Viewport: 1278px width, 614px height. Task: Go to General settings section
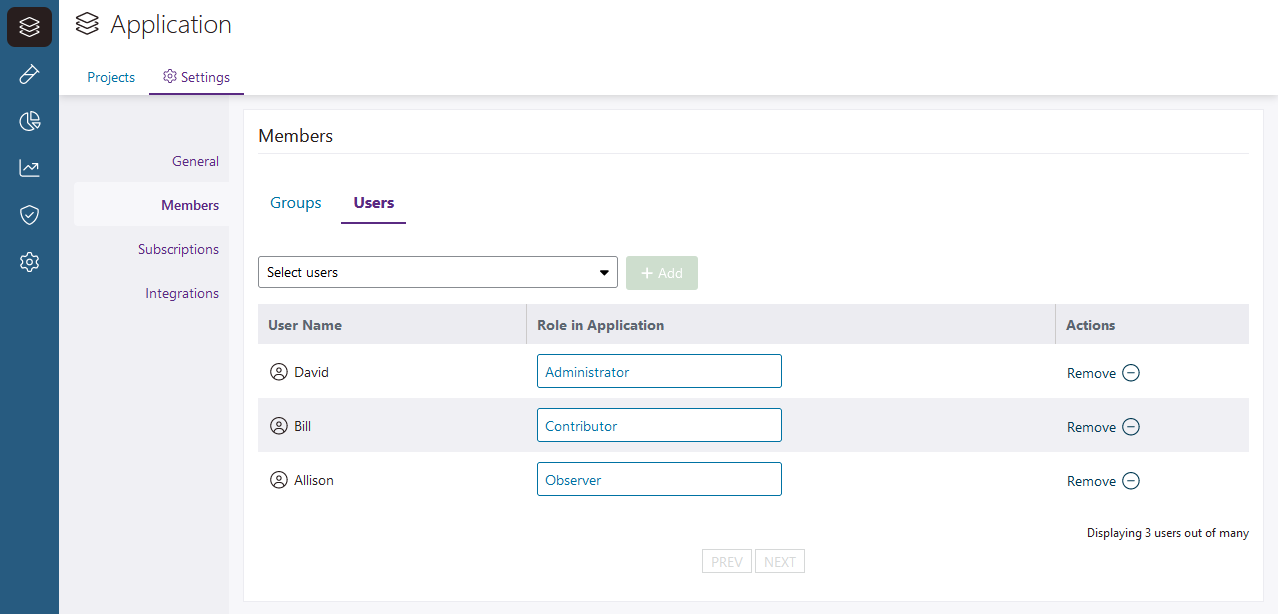[x=195, y=161]
